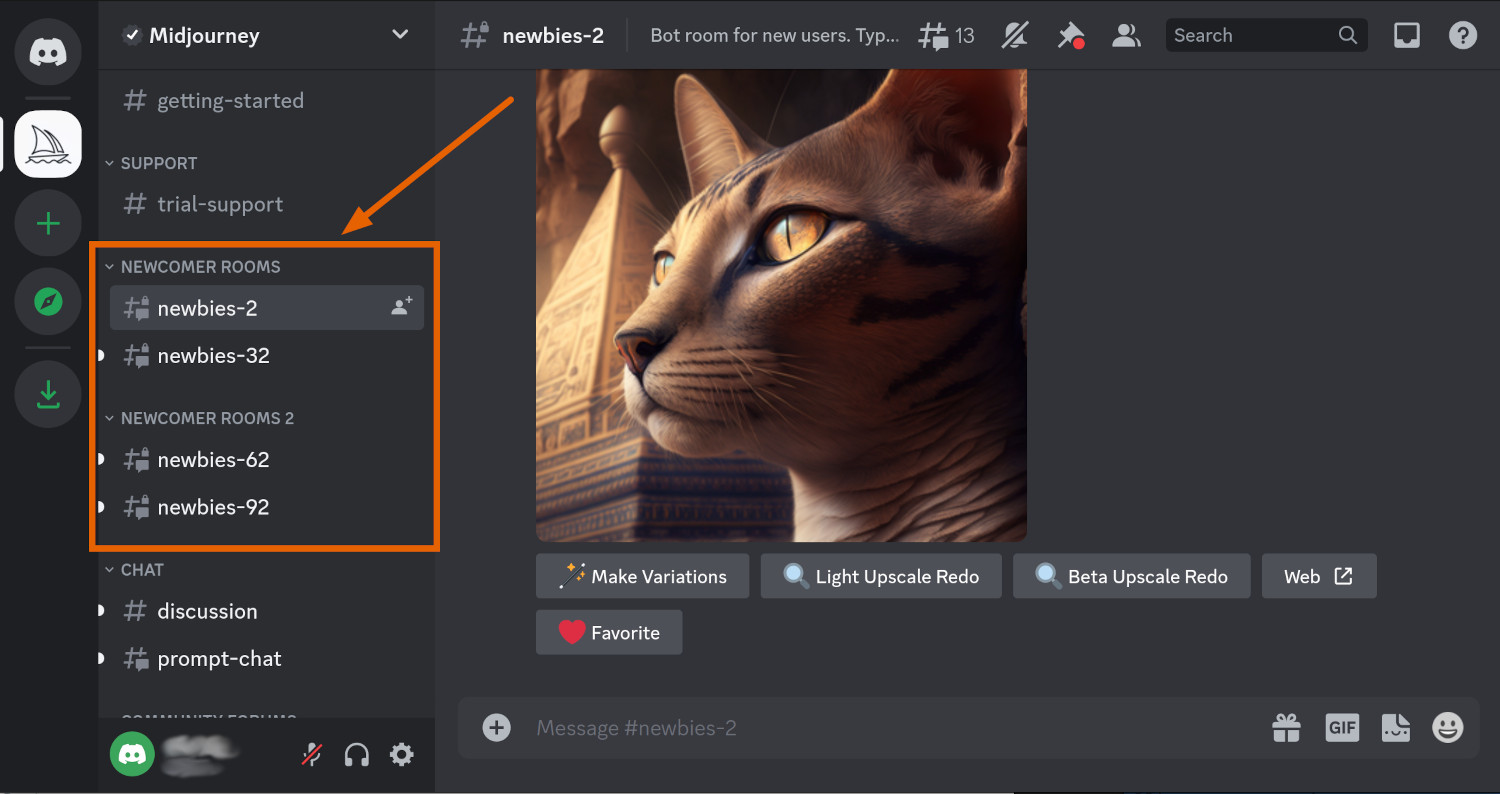Screen dimensions: 1500x794
Task: Switch to the newbies-32 channel
Action: tap(213, 356)
